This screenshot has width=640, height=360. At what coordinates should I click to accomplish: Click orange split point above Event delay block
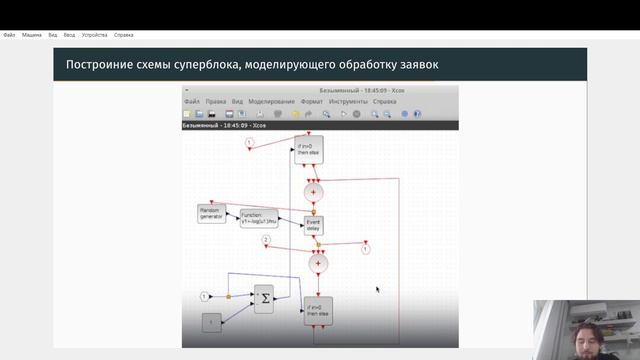[314, 212]
